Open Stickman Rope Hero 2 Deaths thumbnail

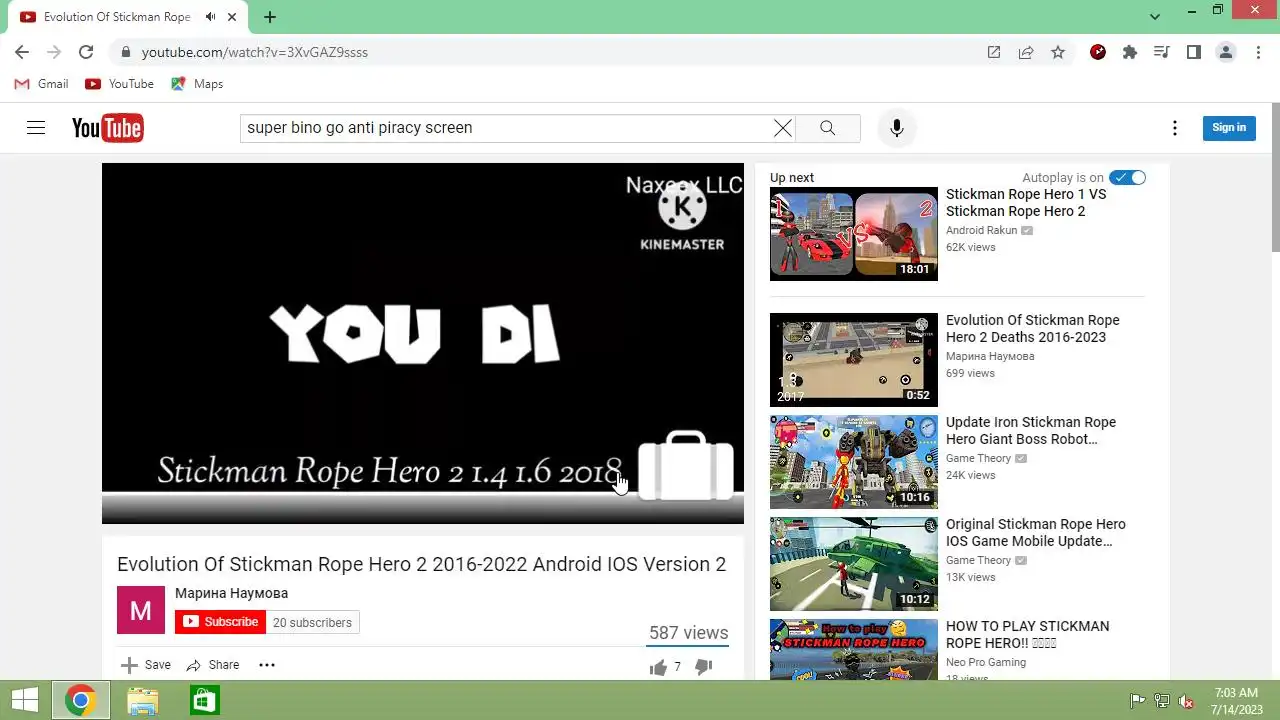coord(854,360)
